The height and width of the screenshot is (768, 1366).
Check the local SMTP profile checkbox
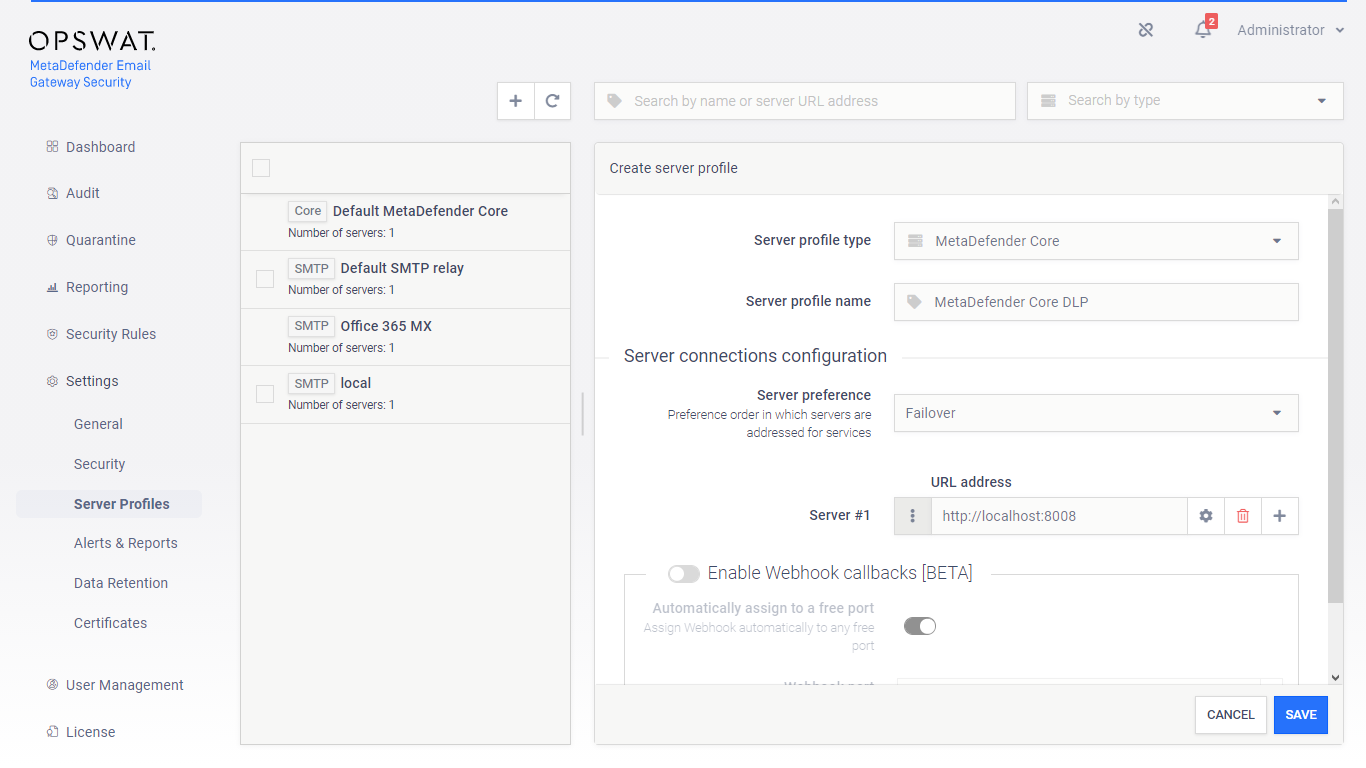click(x=265, y=394)
